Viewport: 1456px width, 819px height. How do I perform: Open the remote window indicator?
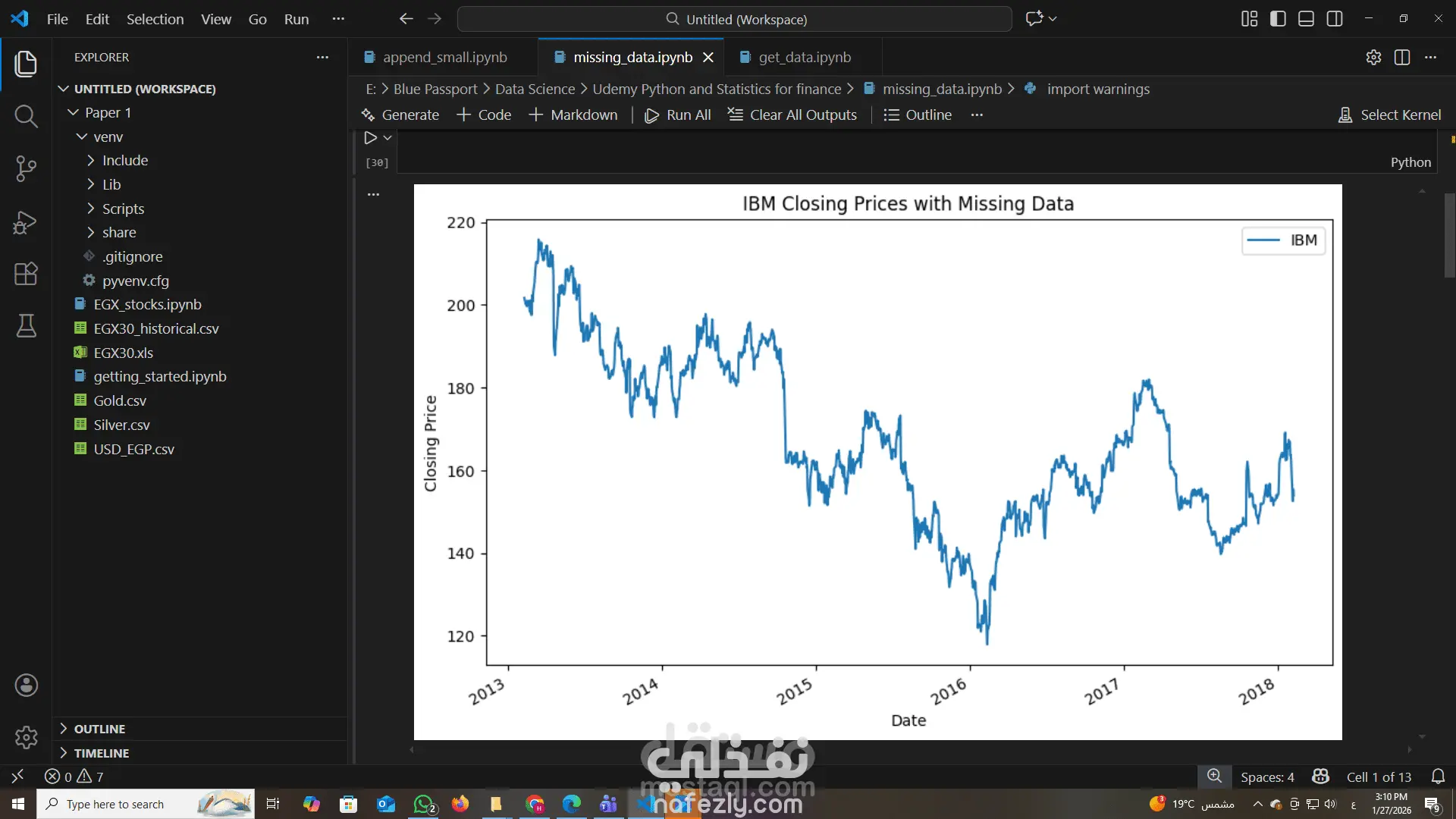[x=17, y=777]
